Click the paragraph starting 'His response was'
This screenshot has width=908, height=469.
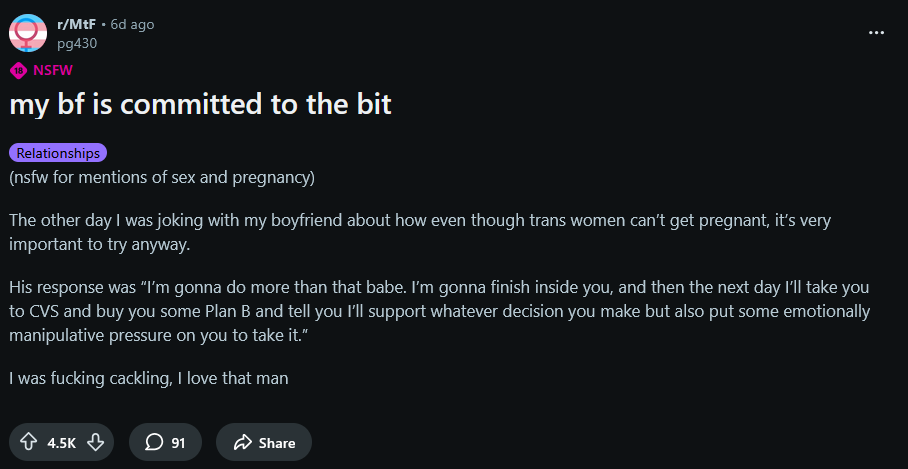[x=440, y=312]
